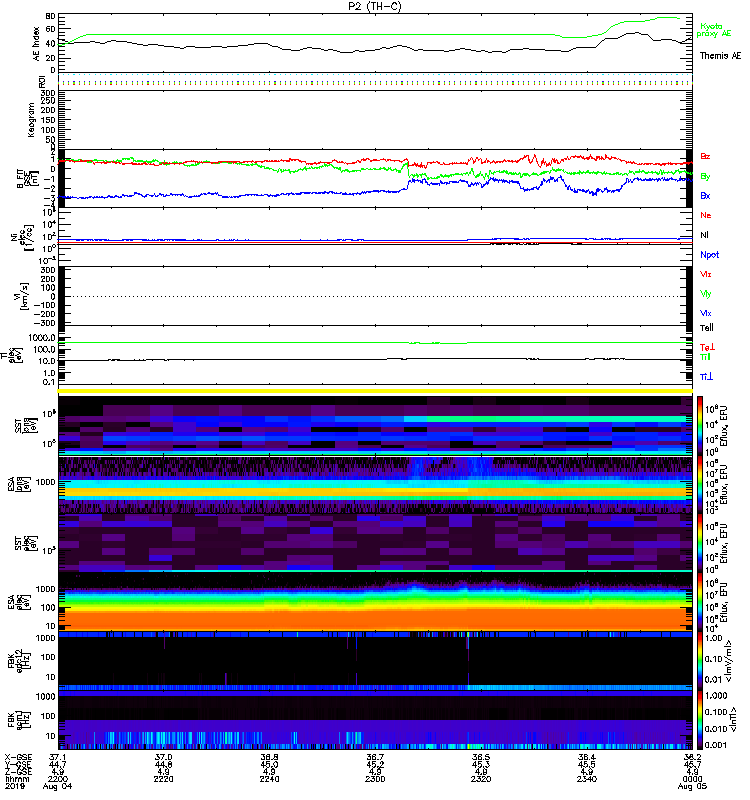Click the 2019 year label
Viewport: 750px width, 800px height.
pyautogui.click(x=15, y=786)
